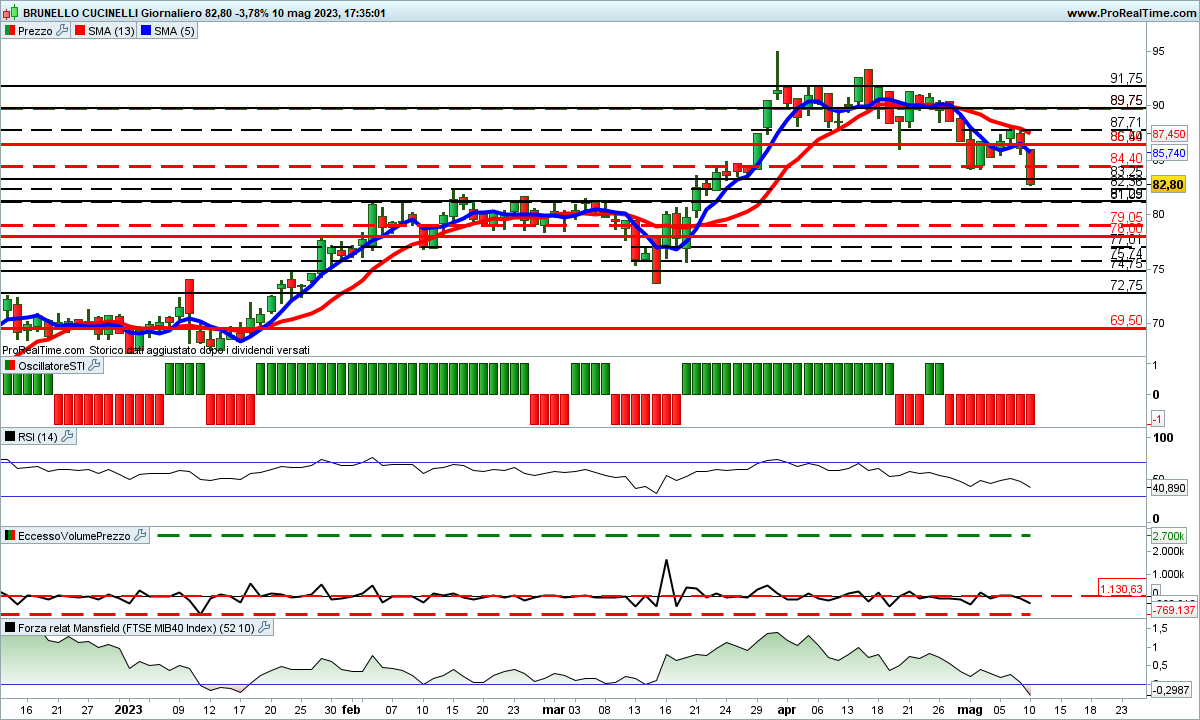1200x720 pixels.
Task: Click the 87,71 level label
Action: (1126, 122)
